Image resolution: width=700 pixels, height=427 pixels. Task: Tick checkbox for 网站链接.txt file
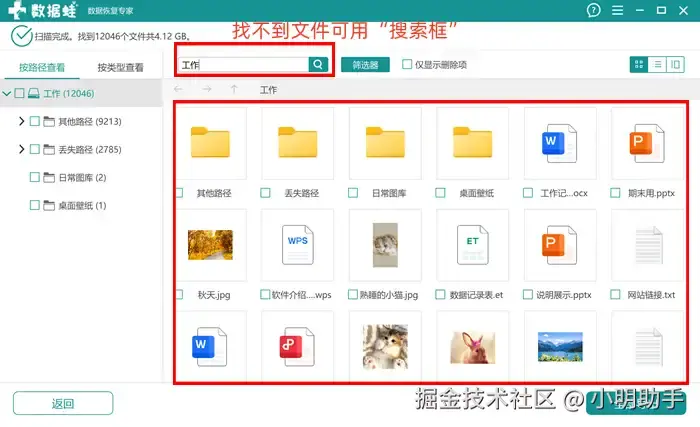[x=615, y=295]
